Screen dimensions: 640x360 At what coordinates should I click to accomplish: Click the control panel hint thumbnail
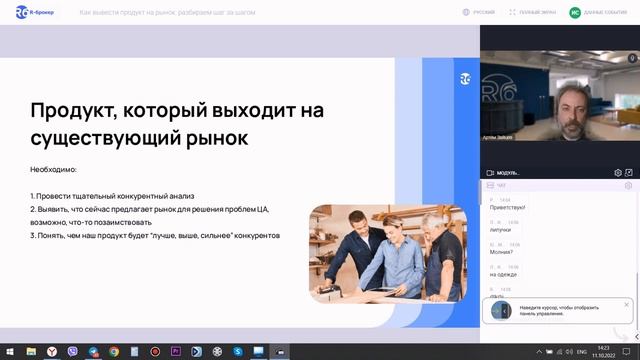(x=501, y=311)
